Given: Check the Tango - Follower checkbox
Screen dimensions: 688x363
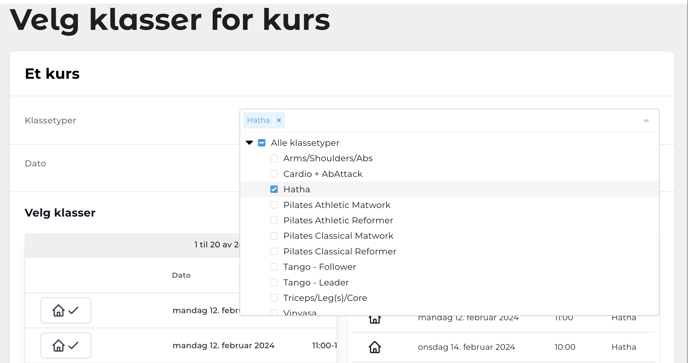Looking at the screenshot, I should tap(274, 267).
